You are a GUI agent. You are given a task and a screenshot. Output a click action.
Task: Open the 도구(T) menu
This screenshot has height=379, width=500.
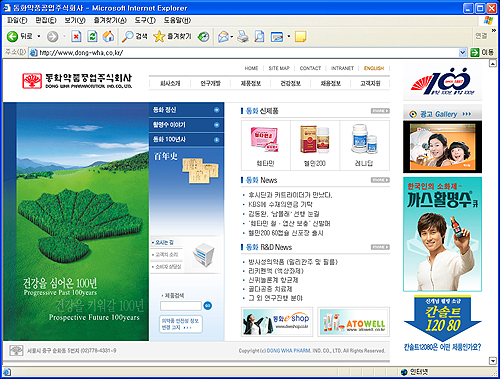145,20
